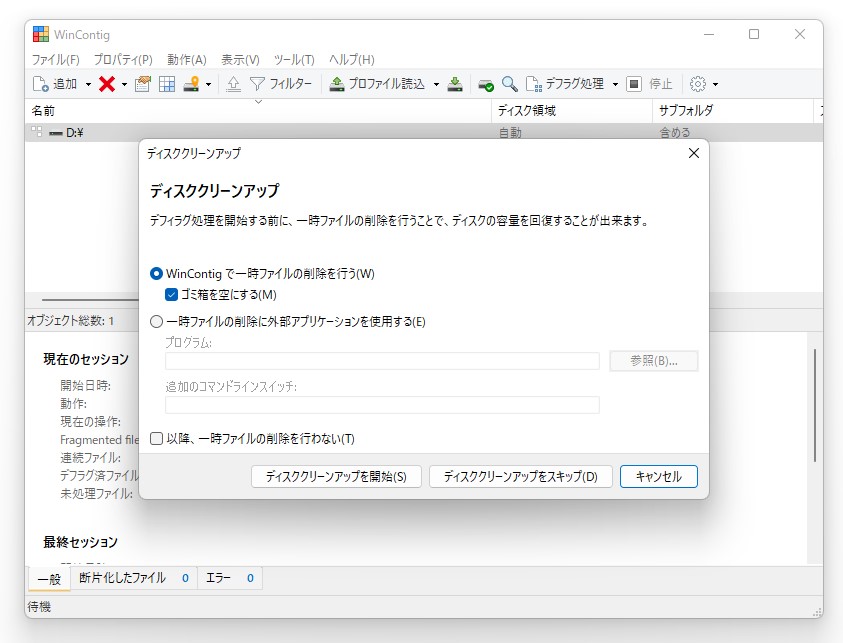The height and width of the screenshot is (643, 843).
Task: Click the 開始日時: label
Action: (85, 385)
